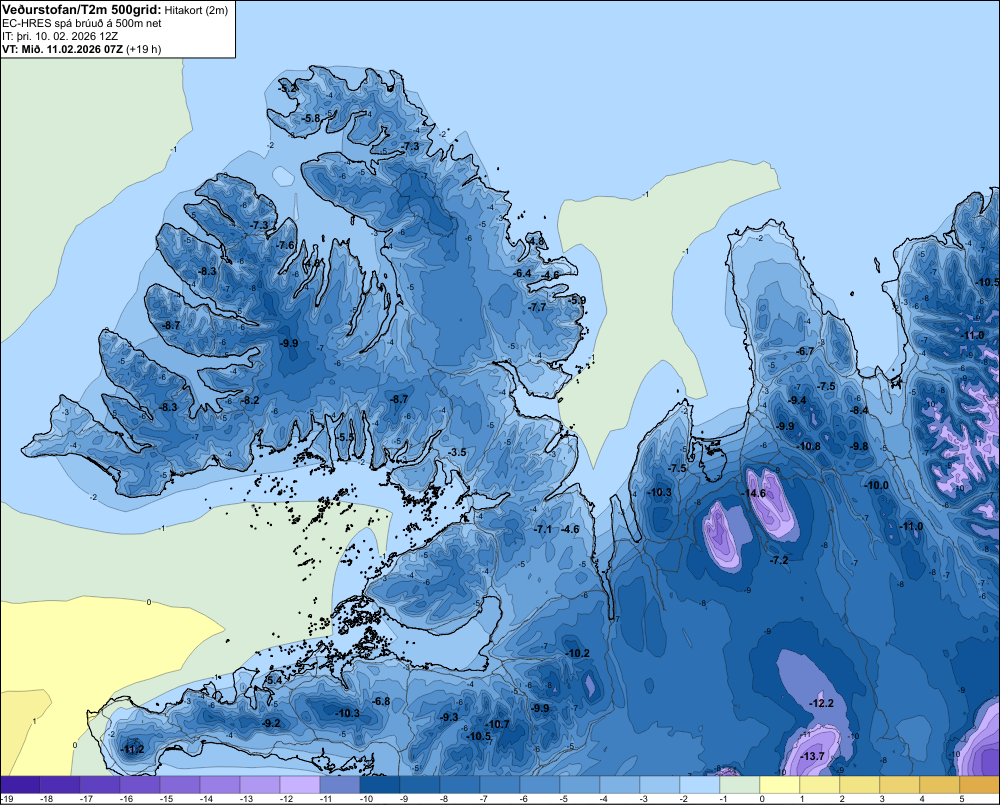
Task: Click the -11.2 temperature value
Action: [133, 749]
